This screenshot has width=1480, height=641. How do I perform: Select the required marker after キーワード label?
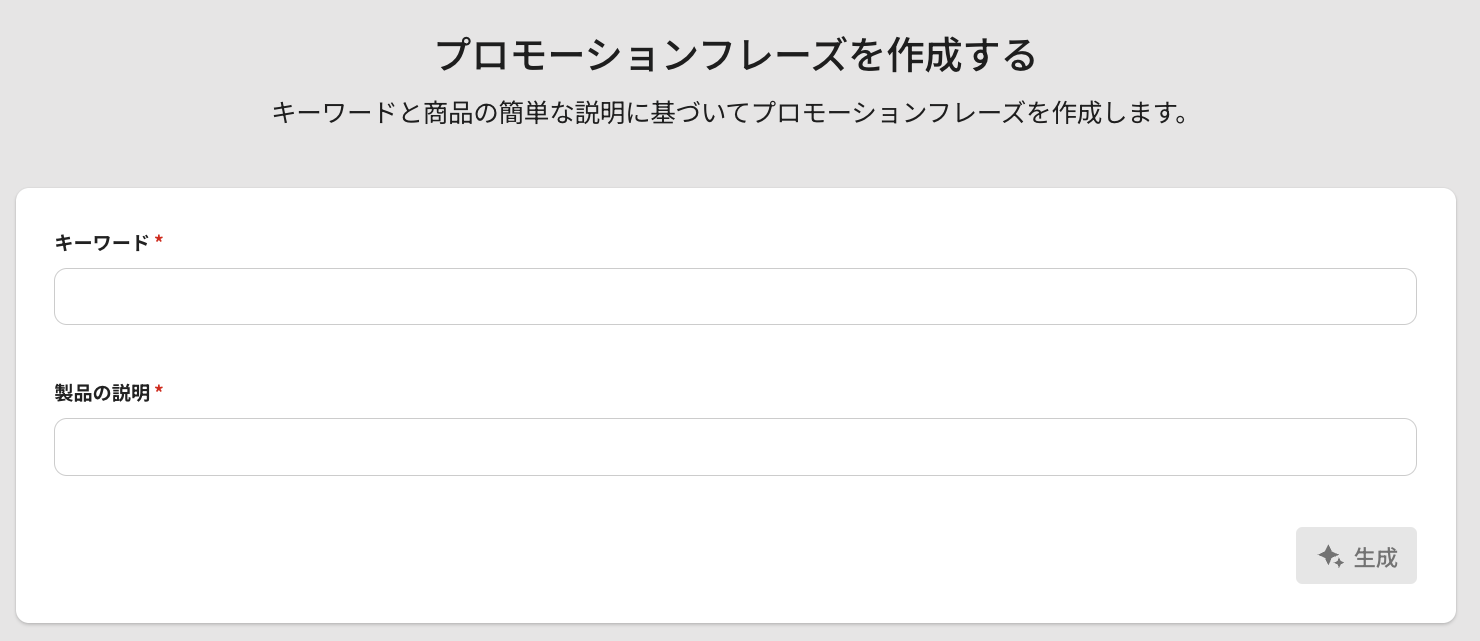(159, 241)
